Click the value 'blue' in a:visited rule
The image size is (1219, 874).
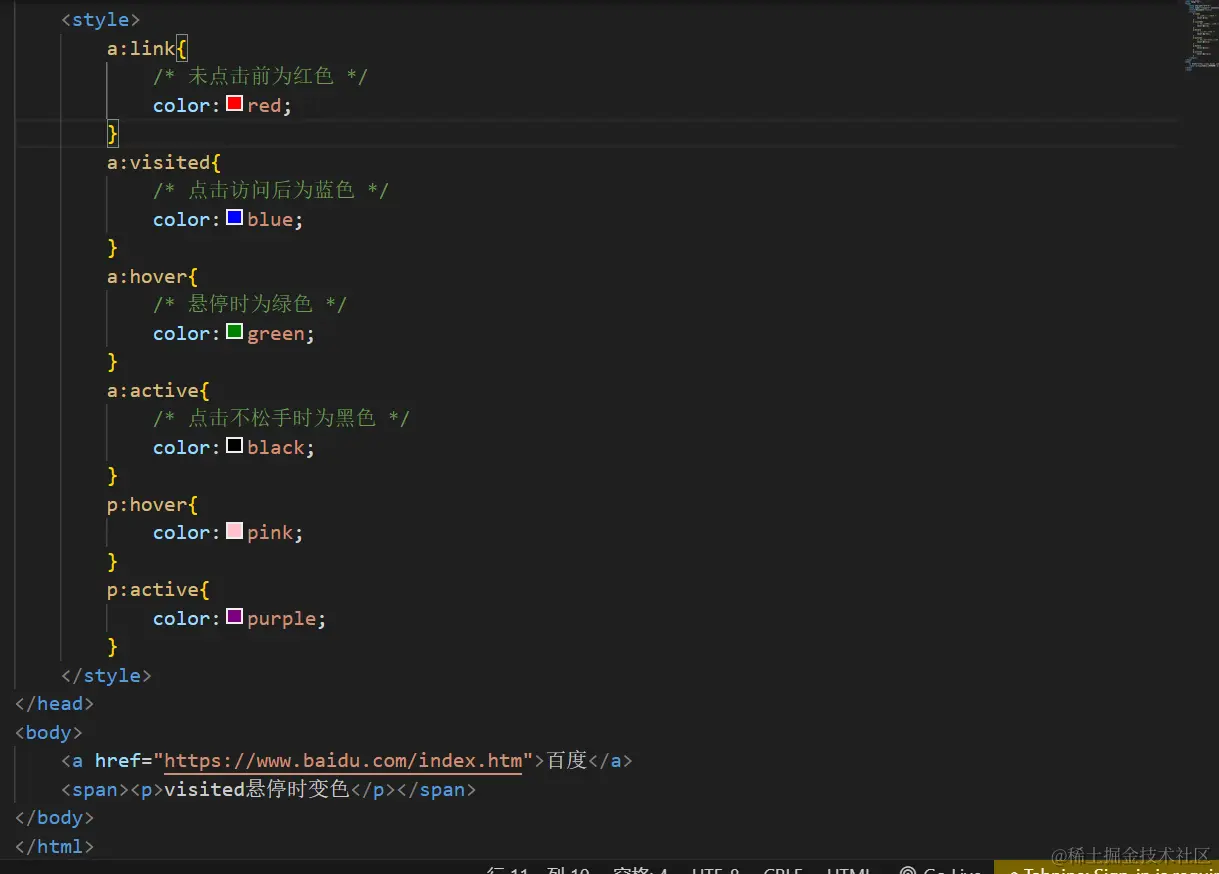click(x=270, y=219)
